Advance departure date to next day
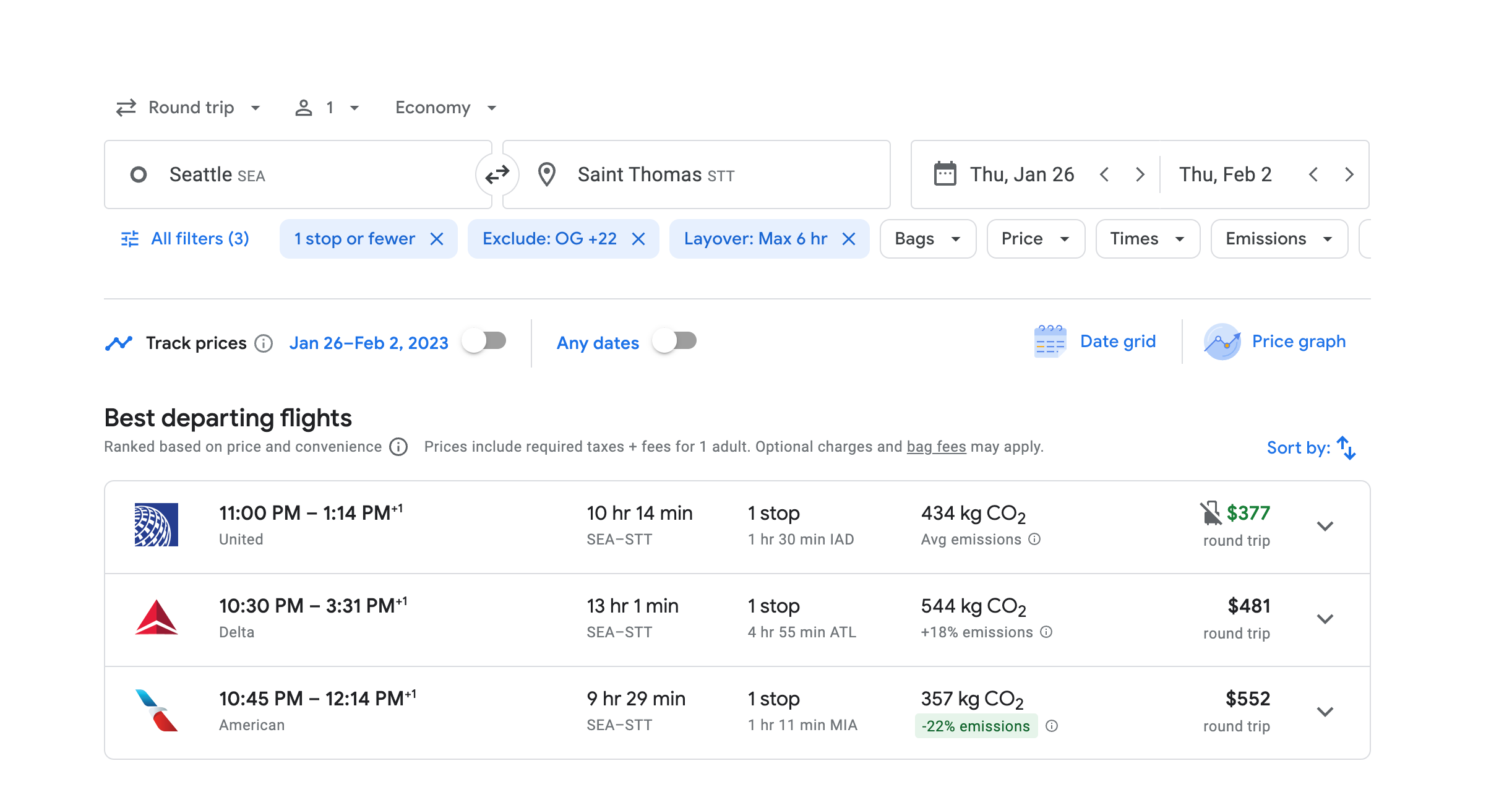1512x792 pixels. pyautogui.click(x=1140, y=174)
